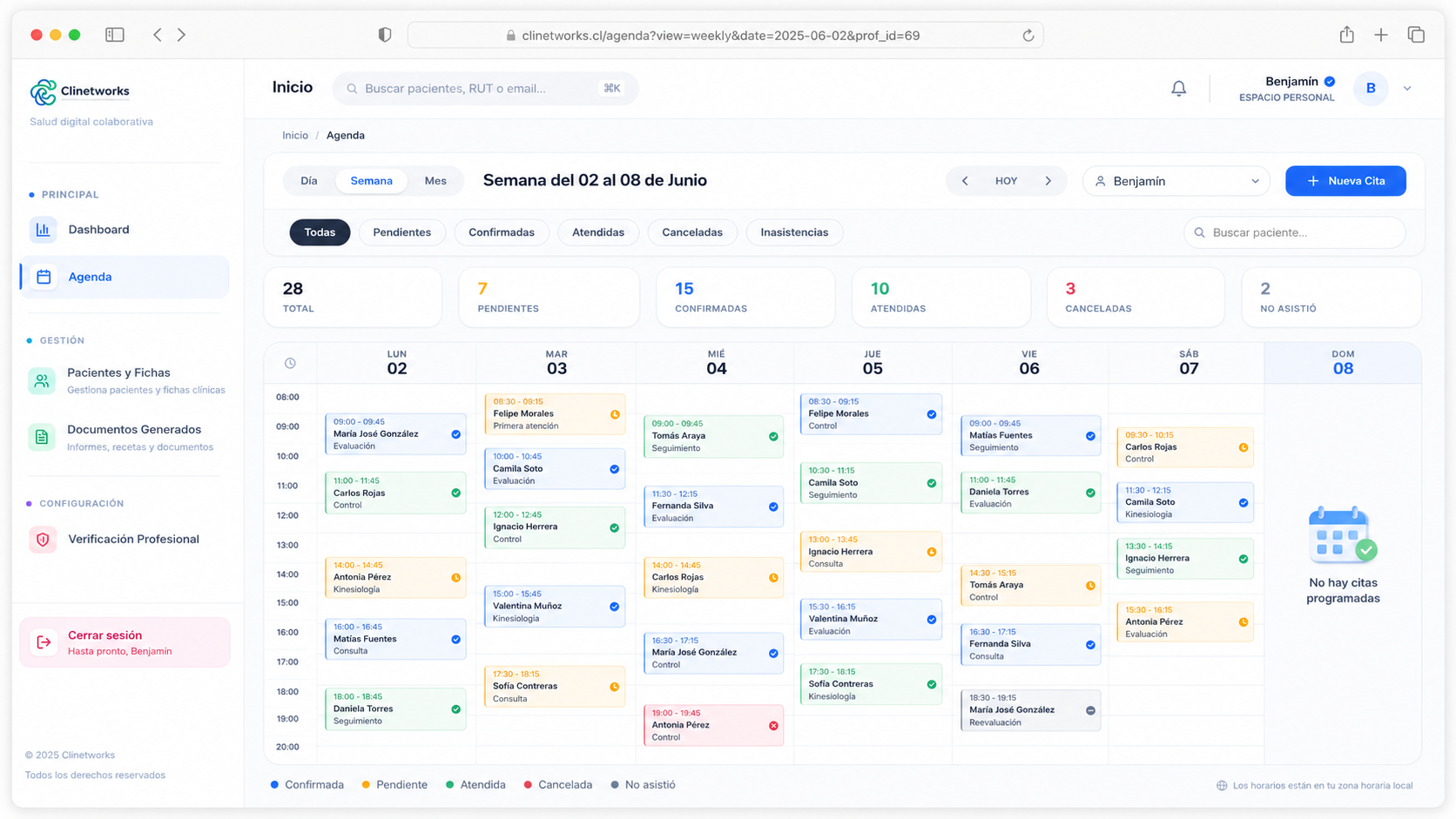Viewport: 1456px width, 819px height.
Task: Open Camila Soto 11:30 Kinesiología appointment
Action: [1185, 502]
